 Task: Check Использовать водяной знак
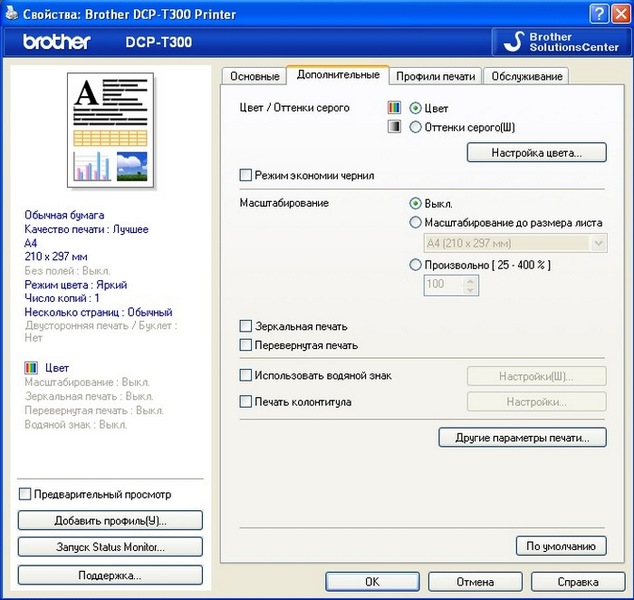245,375
